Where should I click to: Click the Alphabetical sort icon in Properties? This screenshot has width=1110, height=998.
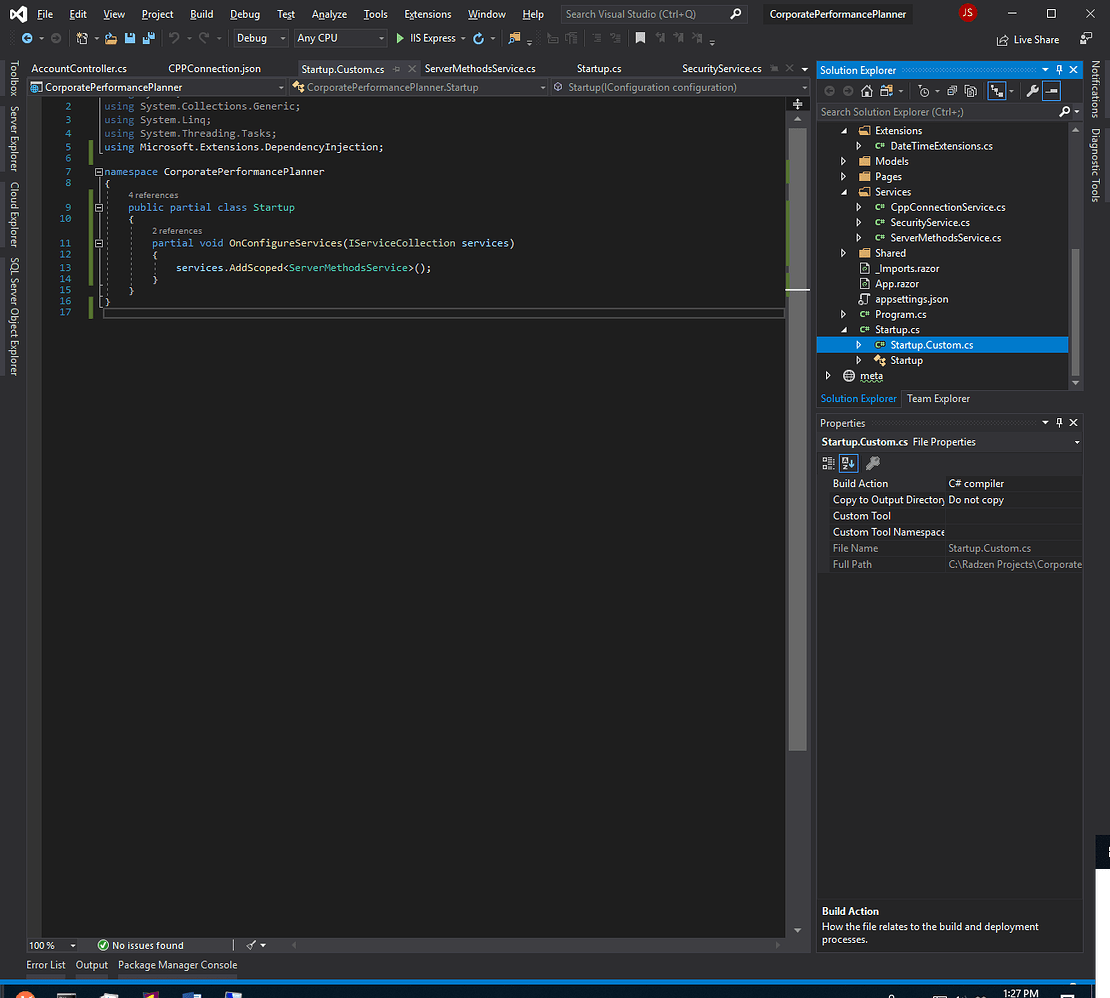tap(848, 463)
